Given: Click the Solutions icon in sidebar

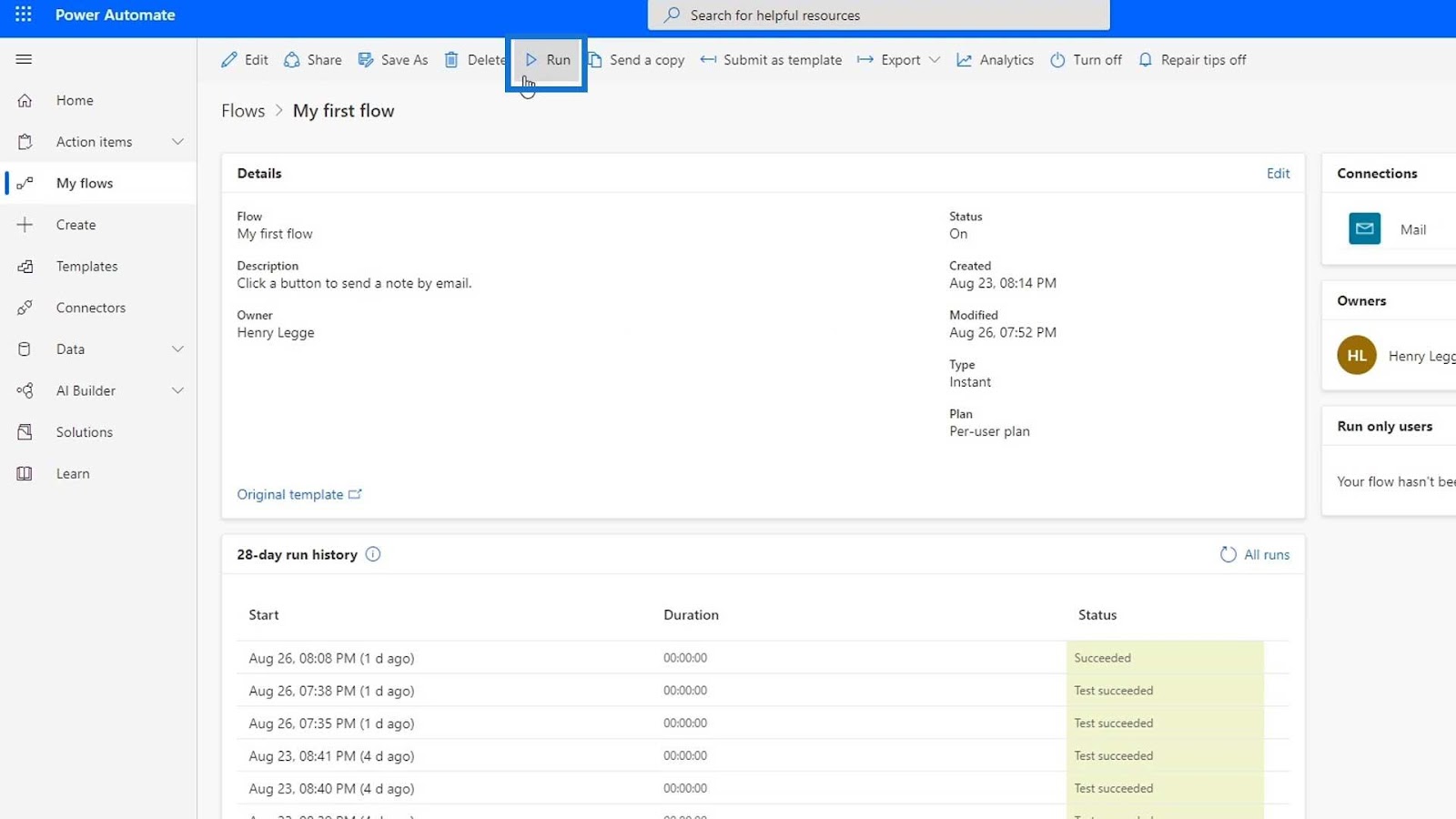Looking at the screenshot, I should (x=25, y=432).
